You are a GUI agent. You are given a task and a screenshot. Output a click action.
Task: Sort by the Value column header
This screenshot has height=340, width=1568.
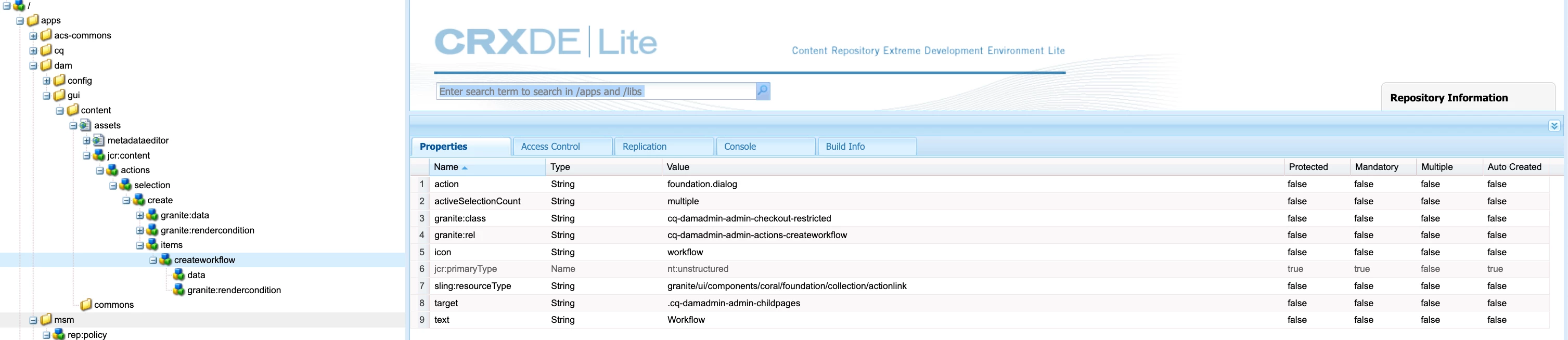point(972,167)
